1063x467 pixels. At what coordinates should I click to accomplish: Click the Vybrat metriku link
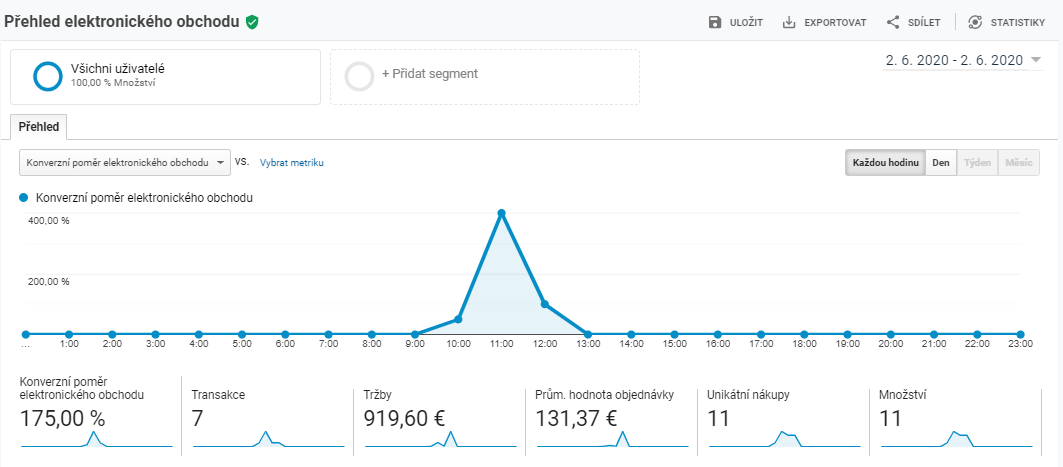[x=292, y=163]
